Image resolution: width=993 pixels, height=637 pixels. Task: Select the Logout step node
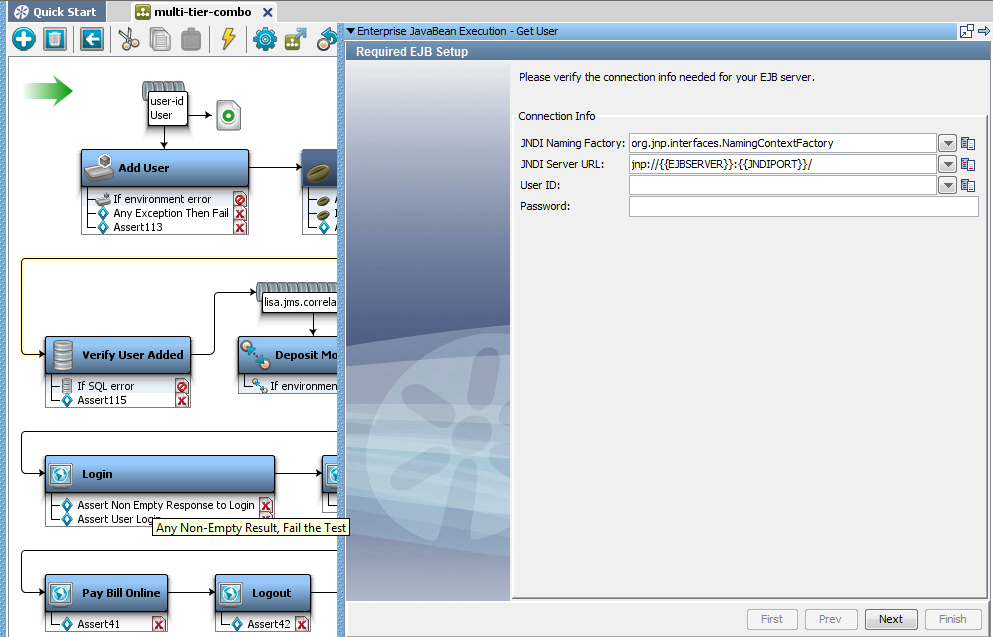[x=263, y=593]
